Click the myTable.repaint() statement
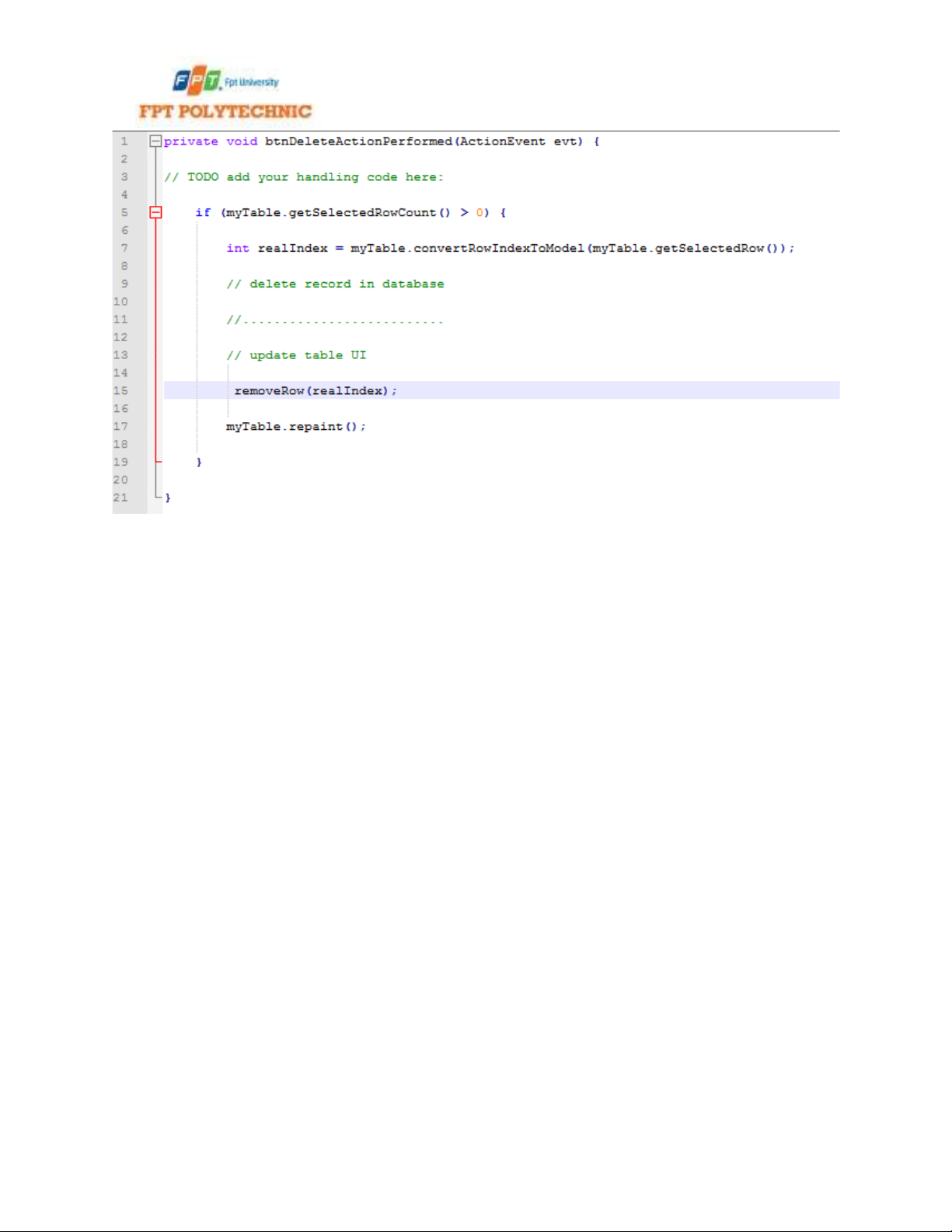Viewport: 952px width, 1232px height. click(x=296, y=427)
